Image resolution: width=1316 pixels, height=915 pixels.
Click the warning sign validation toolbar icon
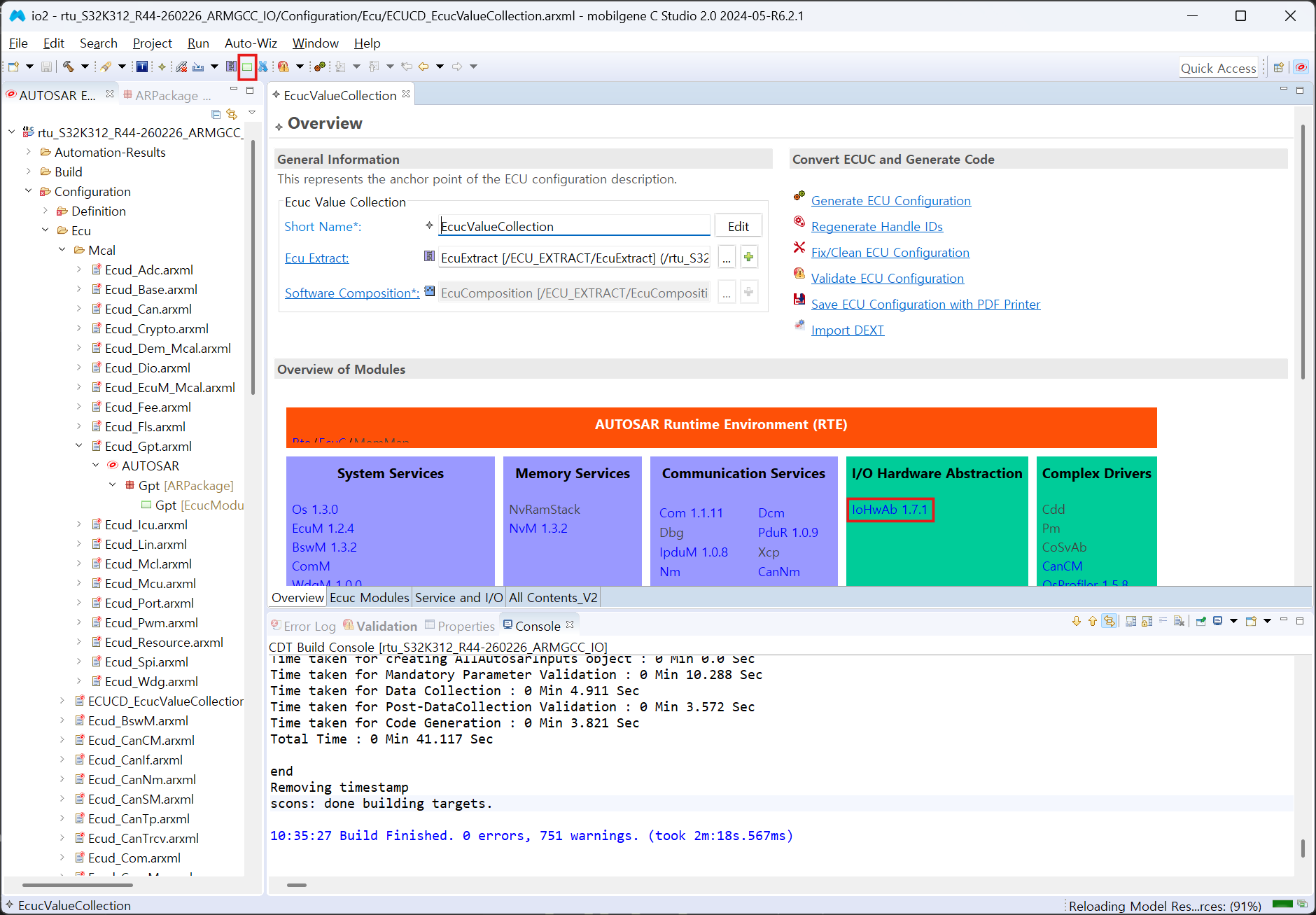coord(283,67)
